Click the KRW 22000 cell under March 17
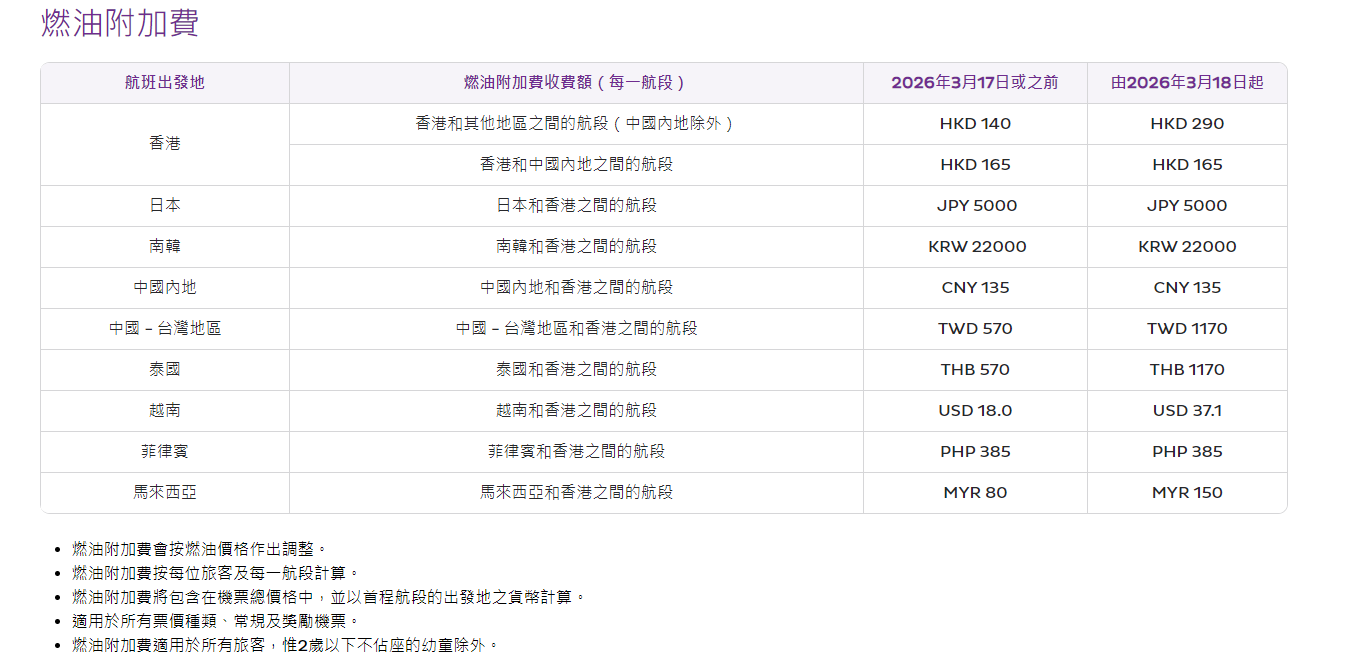This screenshot has width=1360, height=661. point(977,247)
